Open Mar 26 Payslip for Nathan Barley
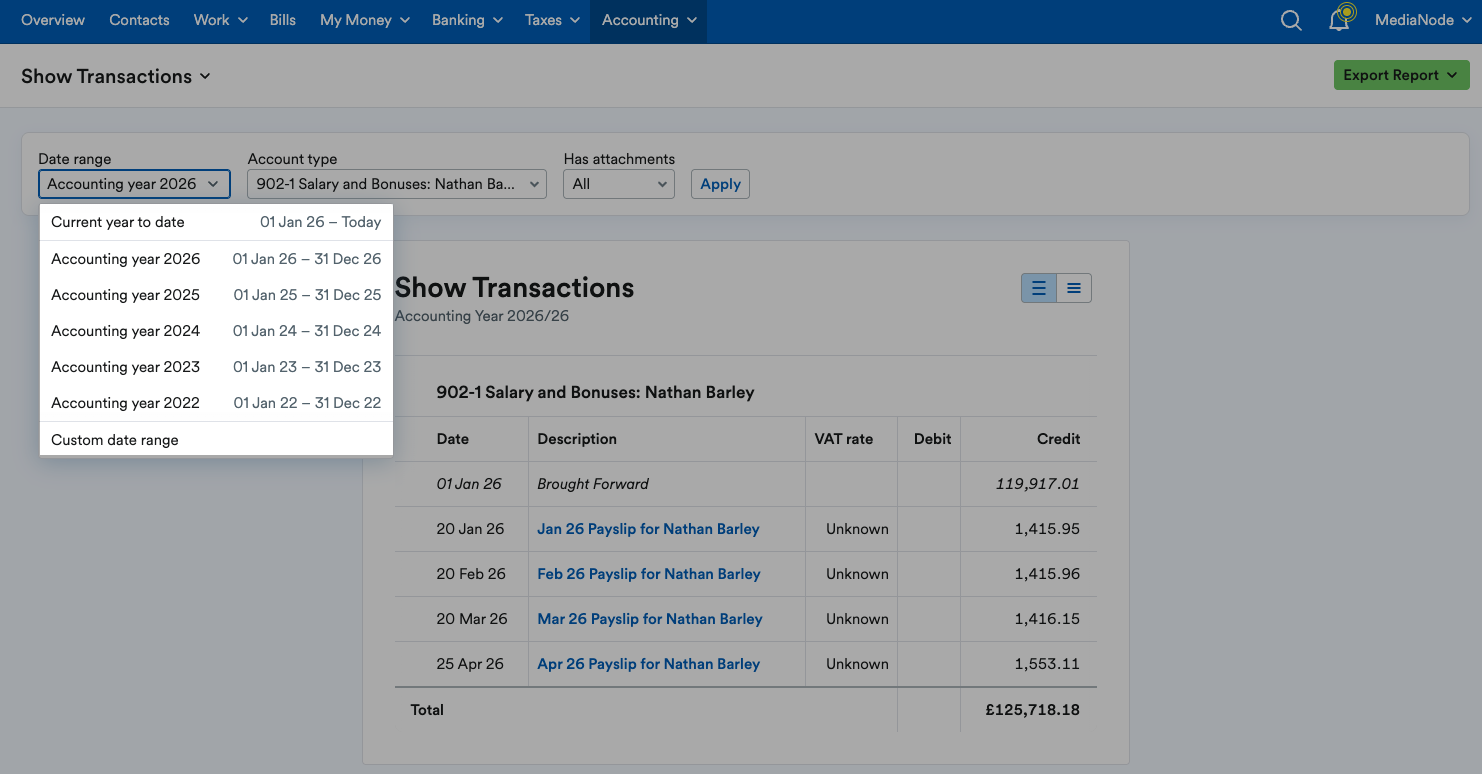This screenshot has height=774, width=1482. tap(650, 619)
